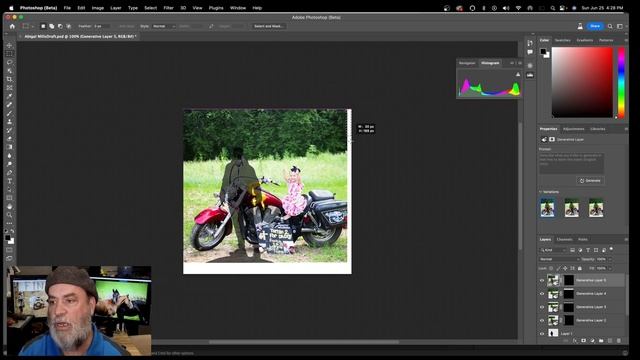This screenshot has height=360, width=640.
Task: Click the Navigator tab in floating panel
Action: [x=467, y=63]
